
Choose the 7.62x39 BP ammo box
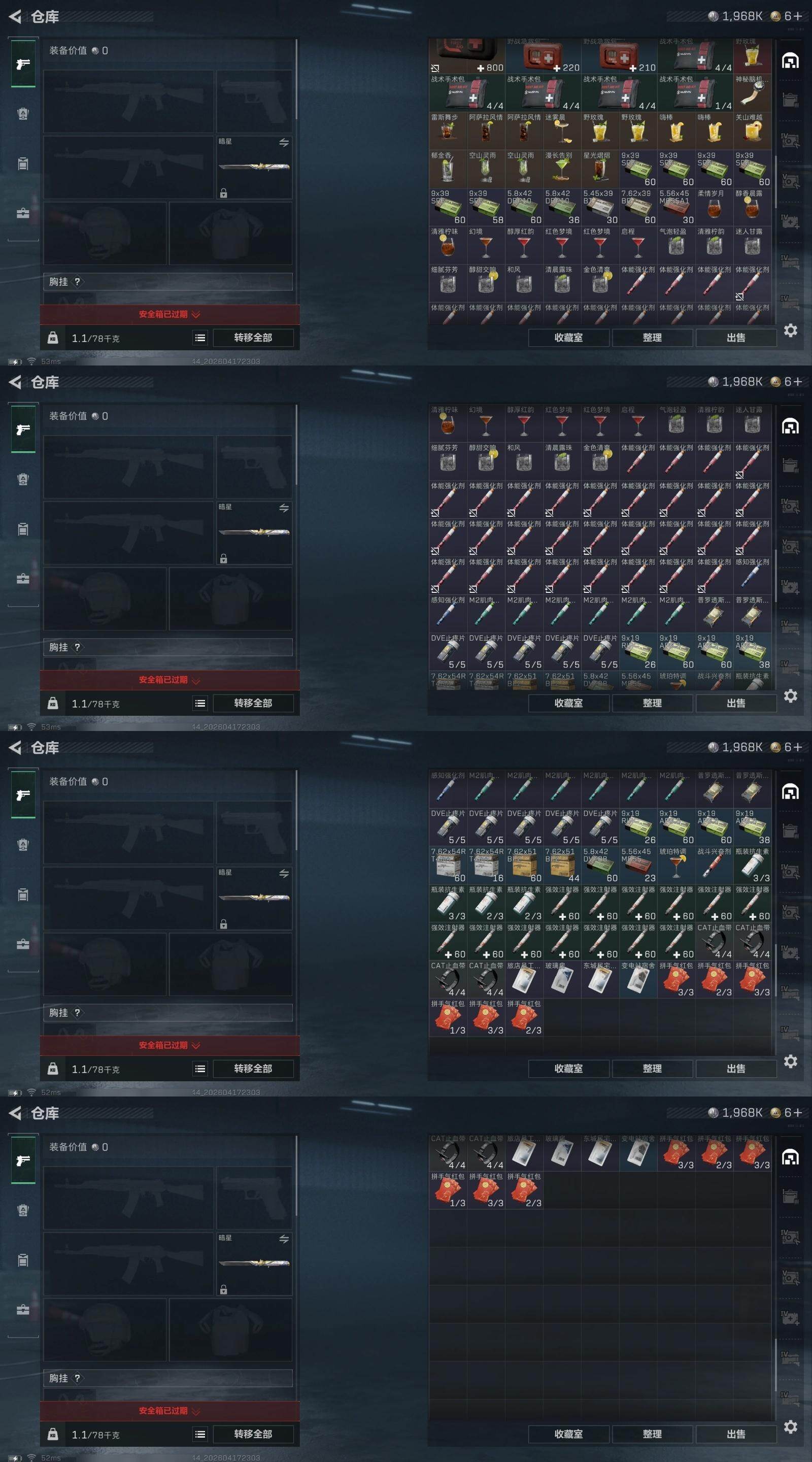click(638, 207)
